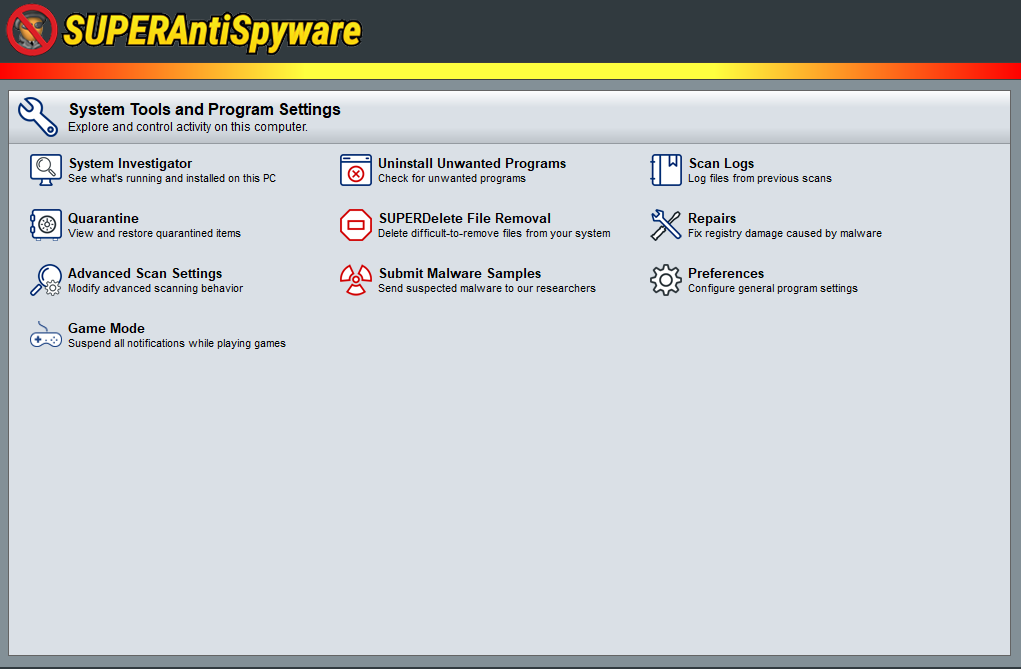The height and width of the screenshot is (669, 1021).
Task: Open Uninstall Unwanted Programs title
Action: 472,164
